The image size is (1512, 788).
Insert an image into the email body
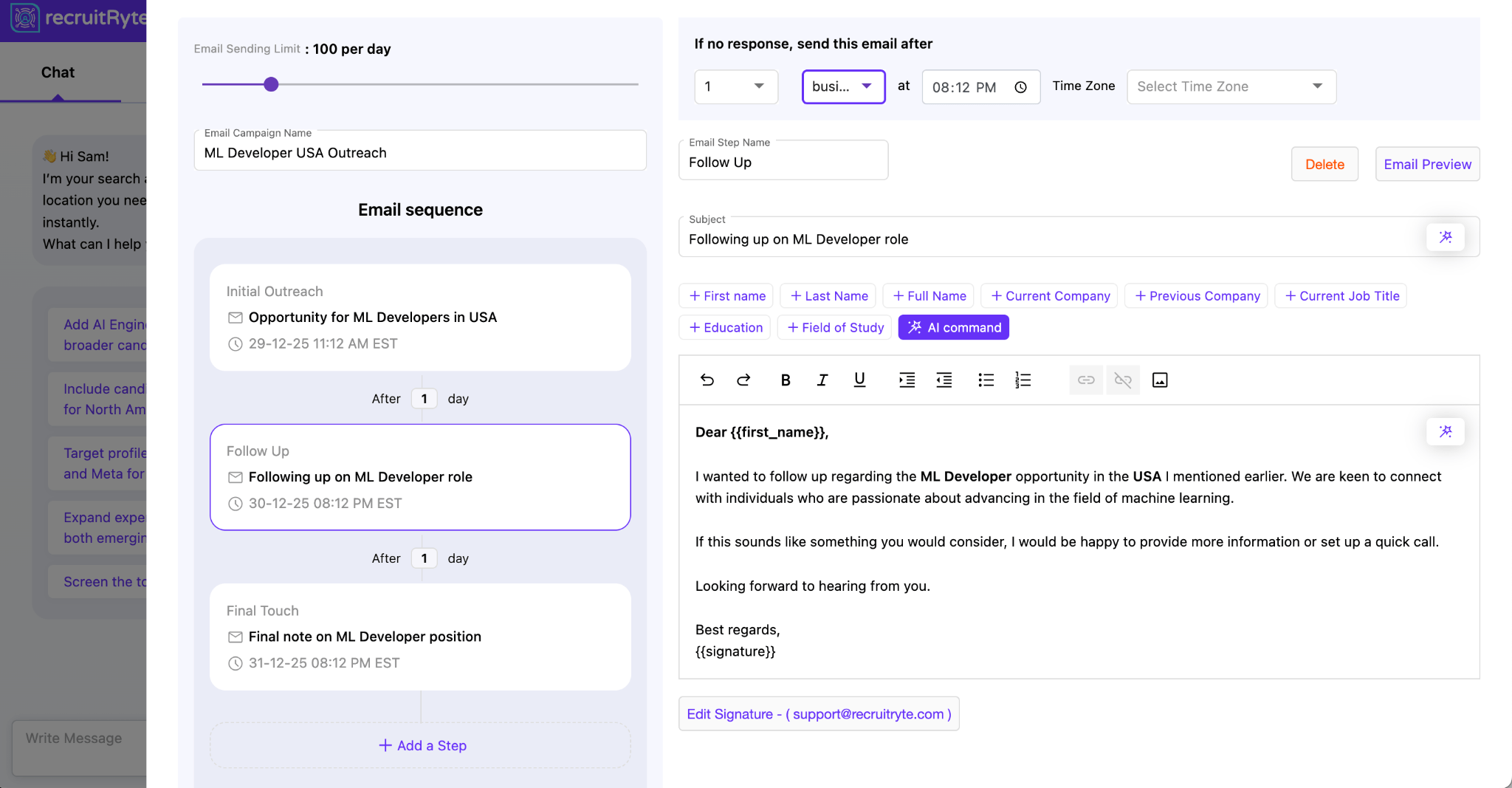click(1159, 380)
